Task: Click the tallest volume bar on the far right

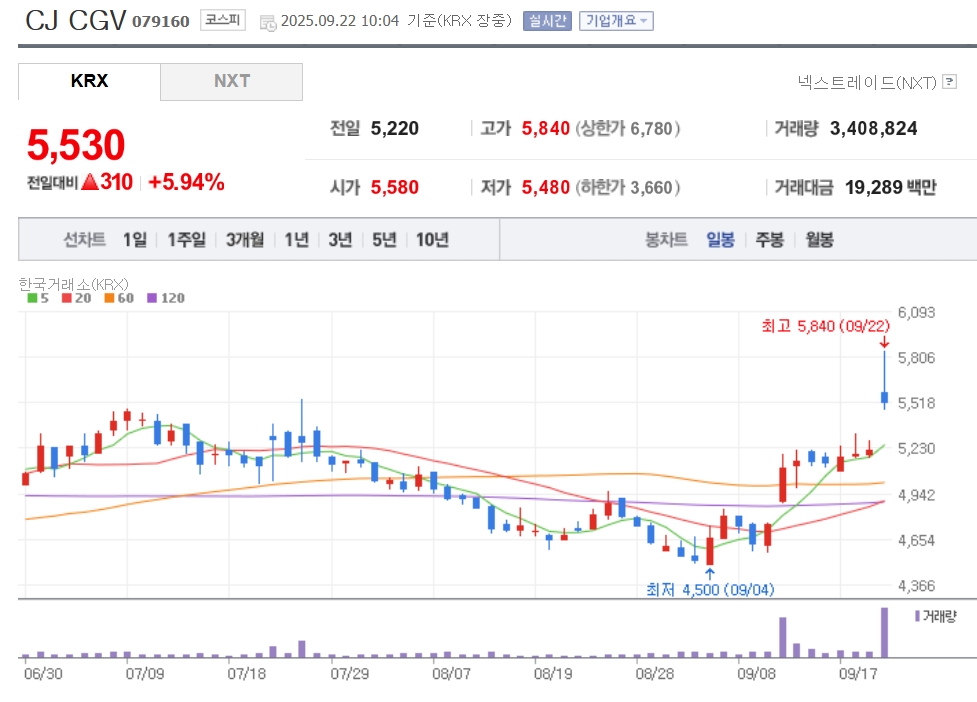Action: coord(884,632)
